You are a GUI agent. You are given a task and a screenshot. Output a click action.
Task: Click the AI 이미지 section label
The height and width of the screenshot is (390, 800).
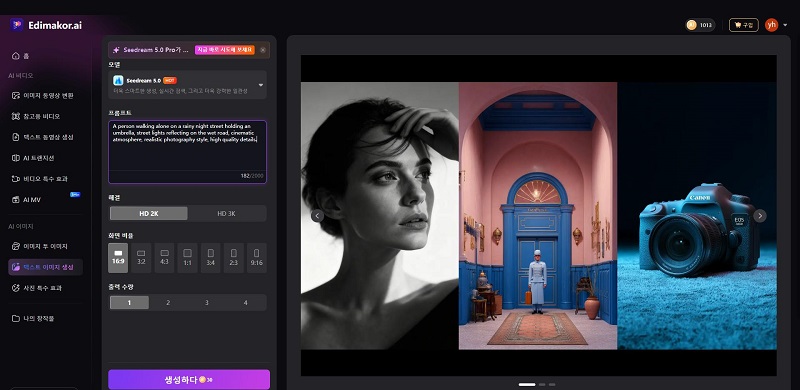click(20, 227)
